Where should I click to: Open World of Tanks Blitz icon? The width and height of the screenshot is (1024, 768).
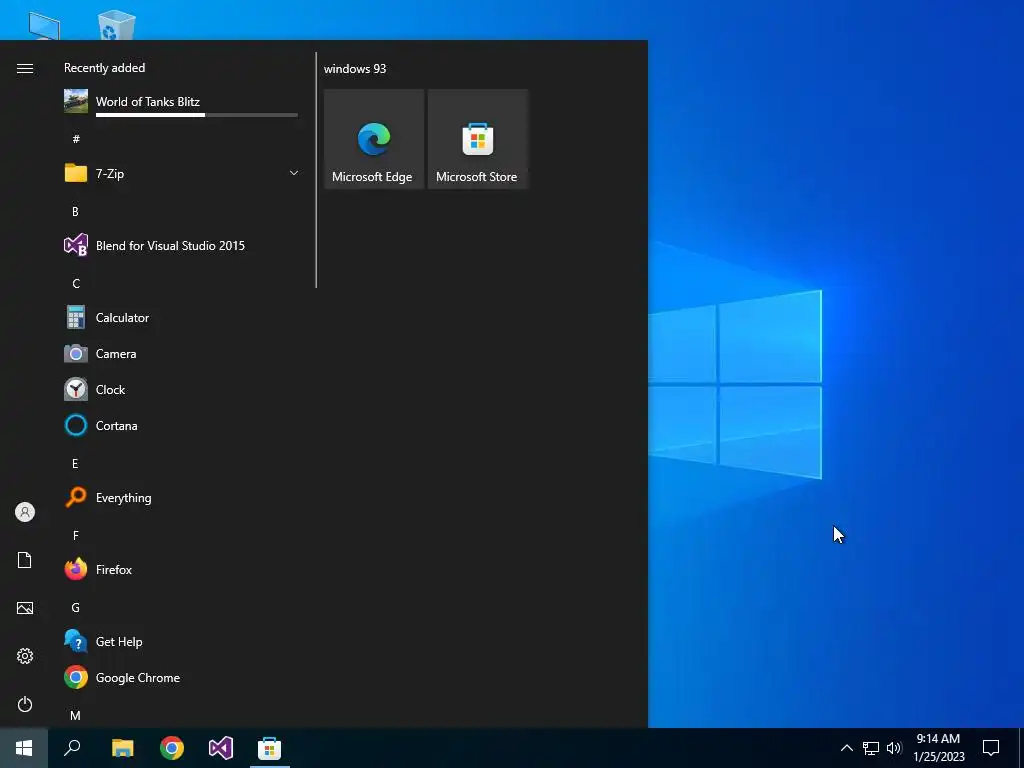point(76,101)
